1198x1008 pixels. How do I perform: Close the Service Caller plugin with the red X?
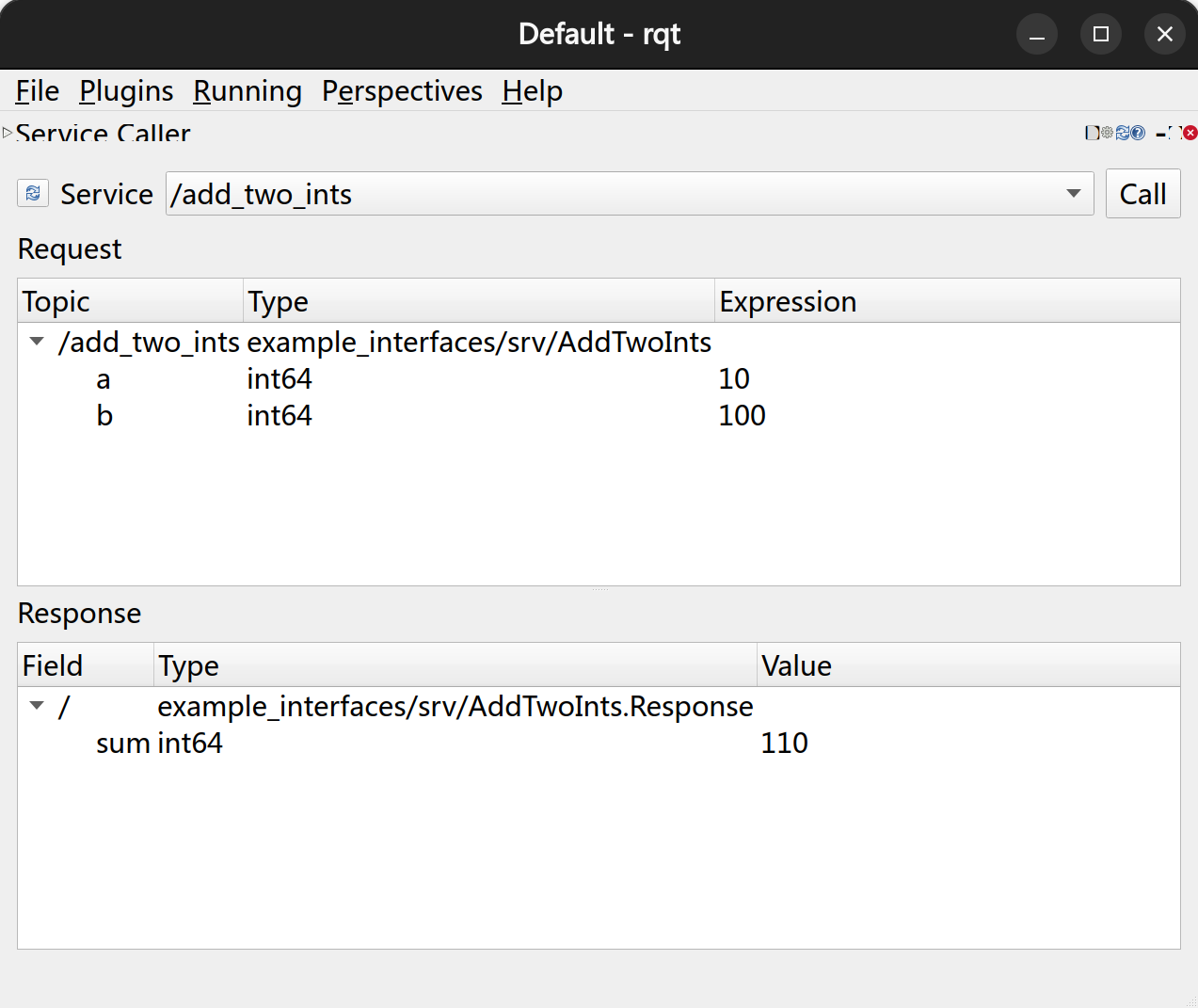coord(1190,133)
